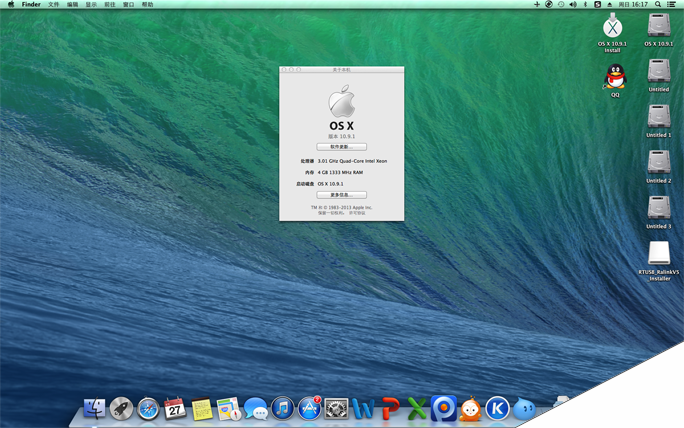Image resolution: width=684 pixels, height=428 pixels.
Task: Open Time Machine menu bar icon
Action: 561,4
